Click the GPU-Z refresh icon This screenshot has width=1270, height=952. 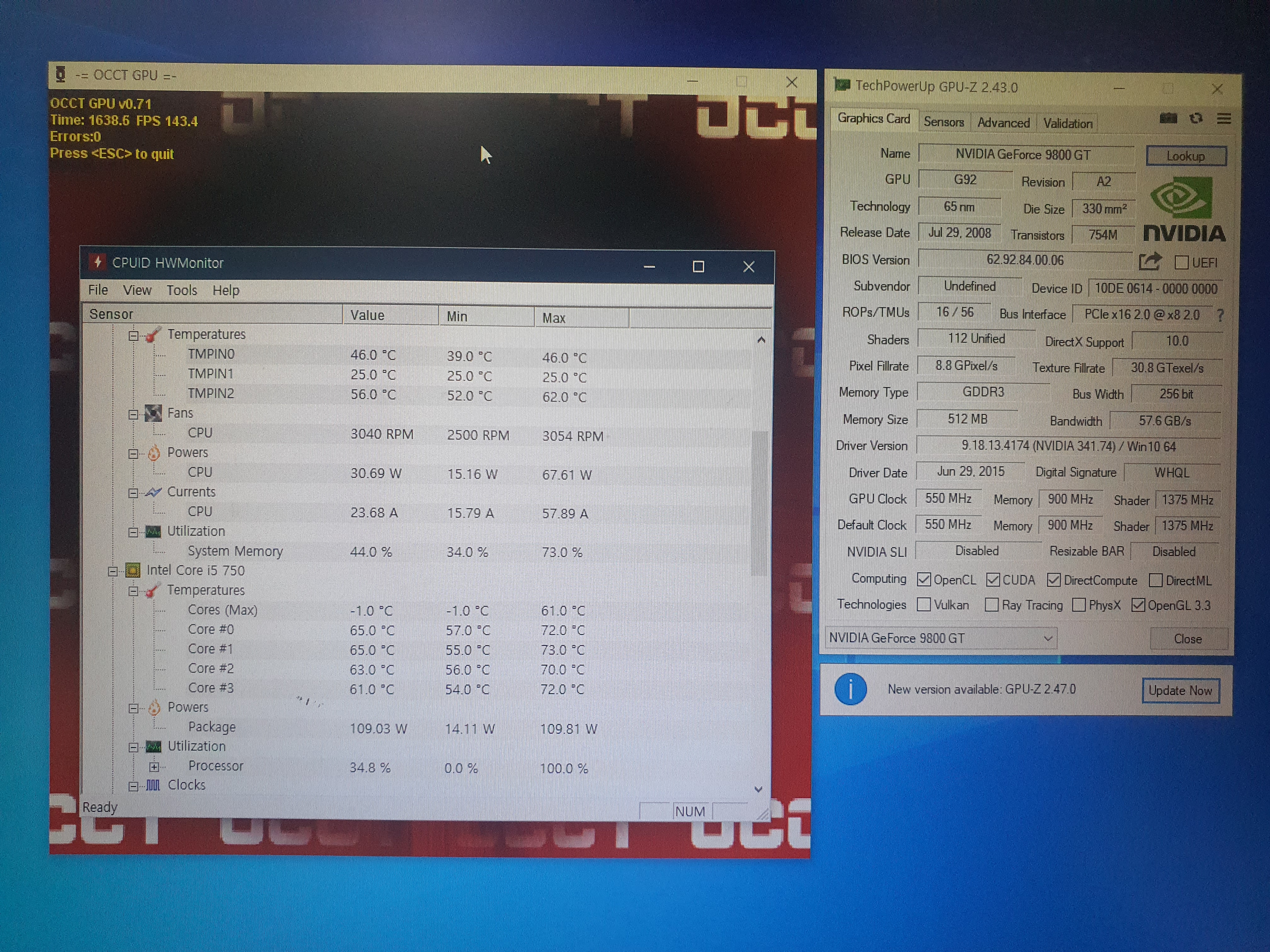click(1197, 118)
